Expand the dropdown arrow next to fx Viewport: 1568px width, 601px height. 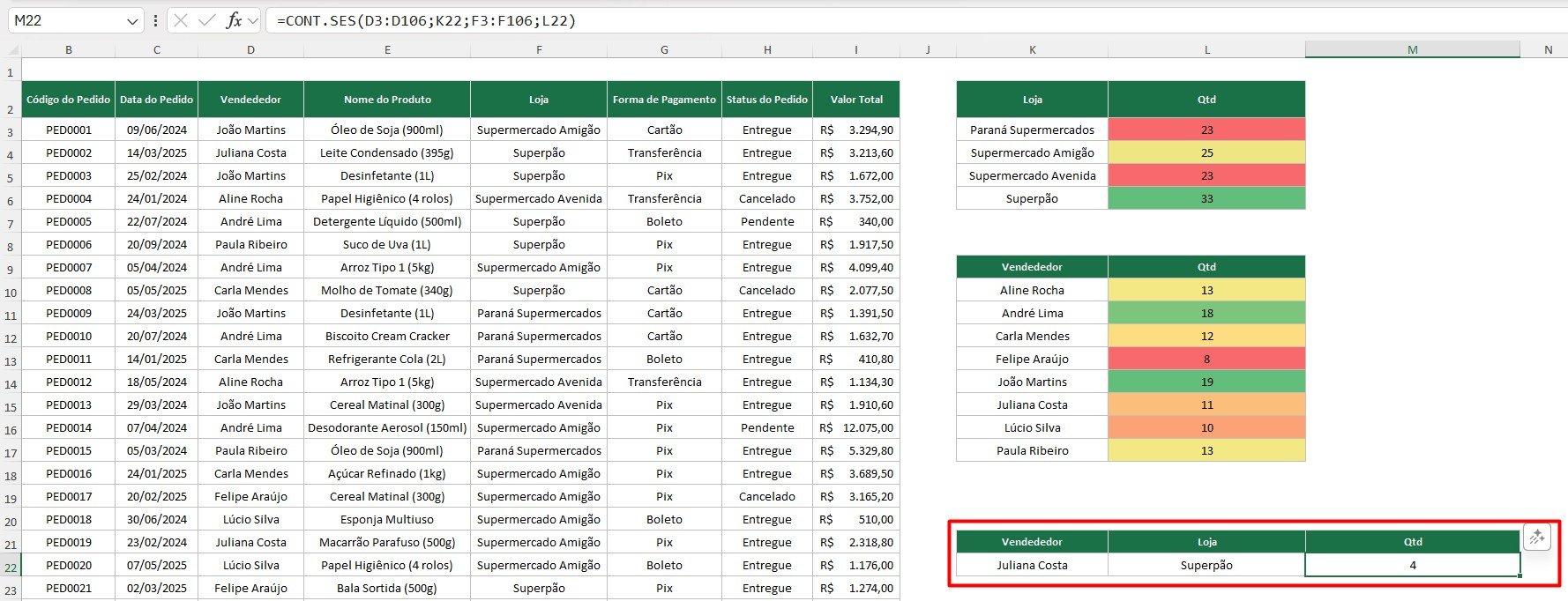coord(253,20)
